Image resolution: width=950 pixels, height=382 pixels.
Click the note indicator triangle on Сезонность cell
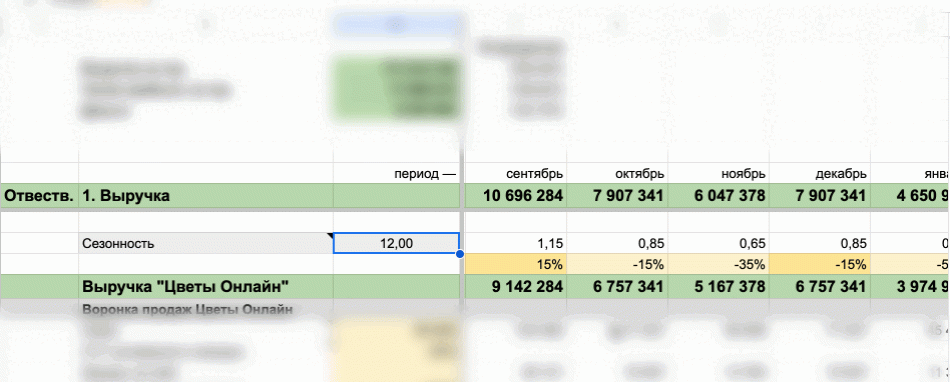330,235
